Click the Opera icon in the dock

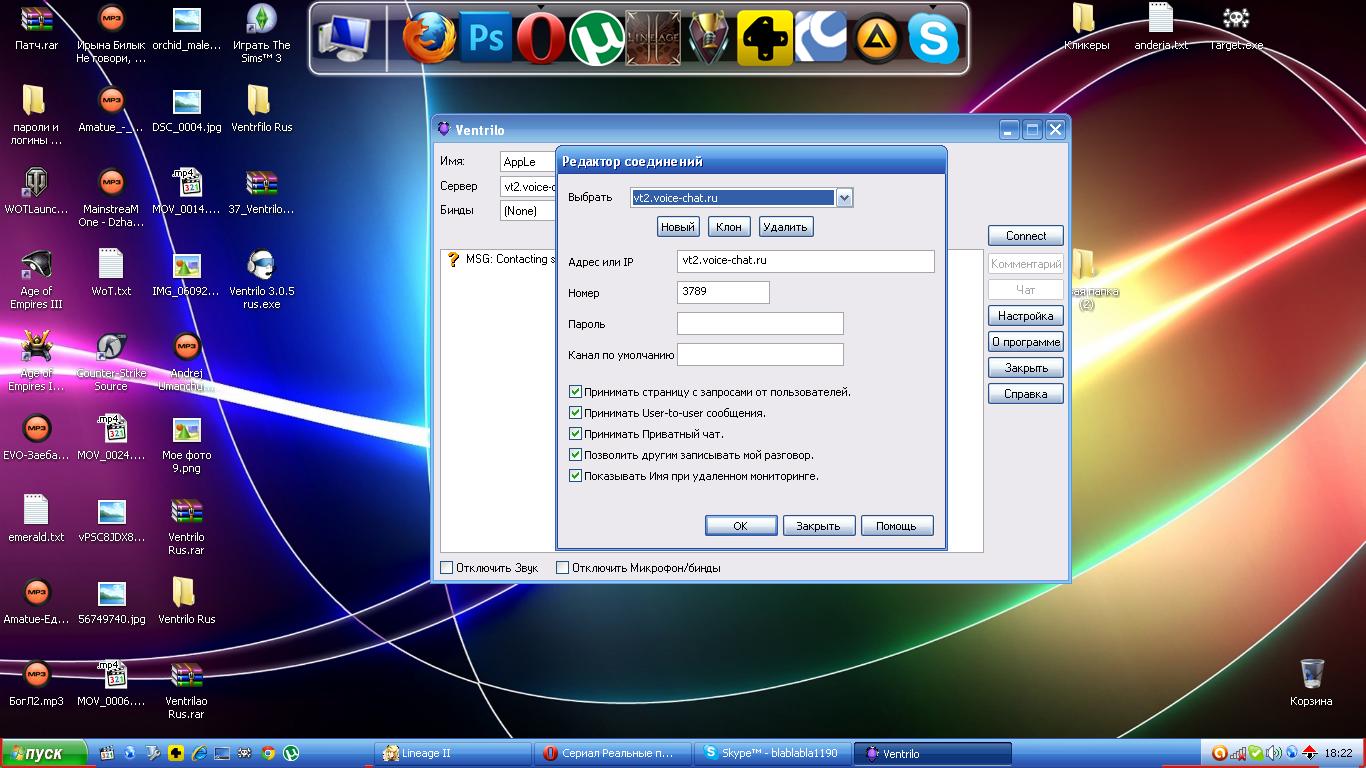540,39
